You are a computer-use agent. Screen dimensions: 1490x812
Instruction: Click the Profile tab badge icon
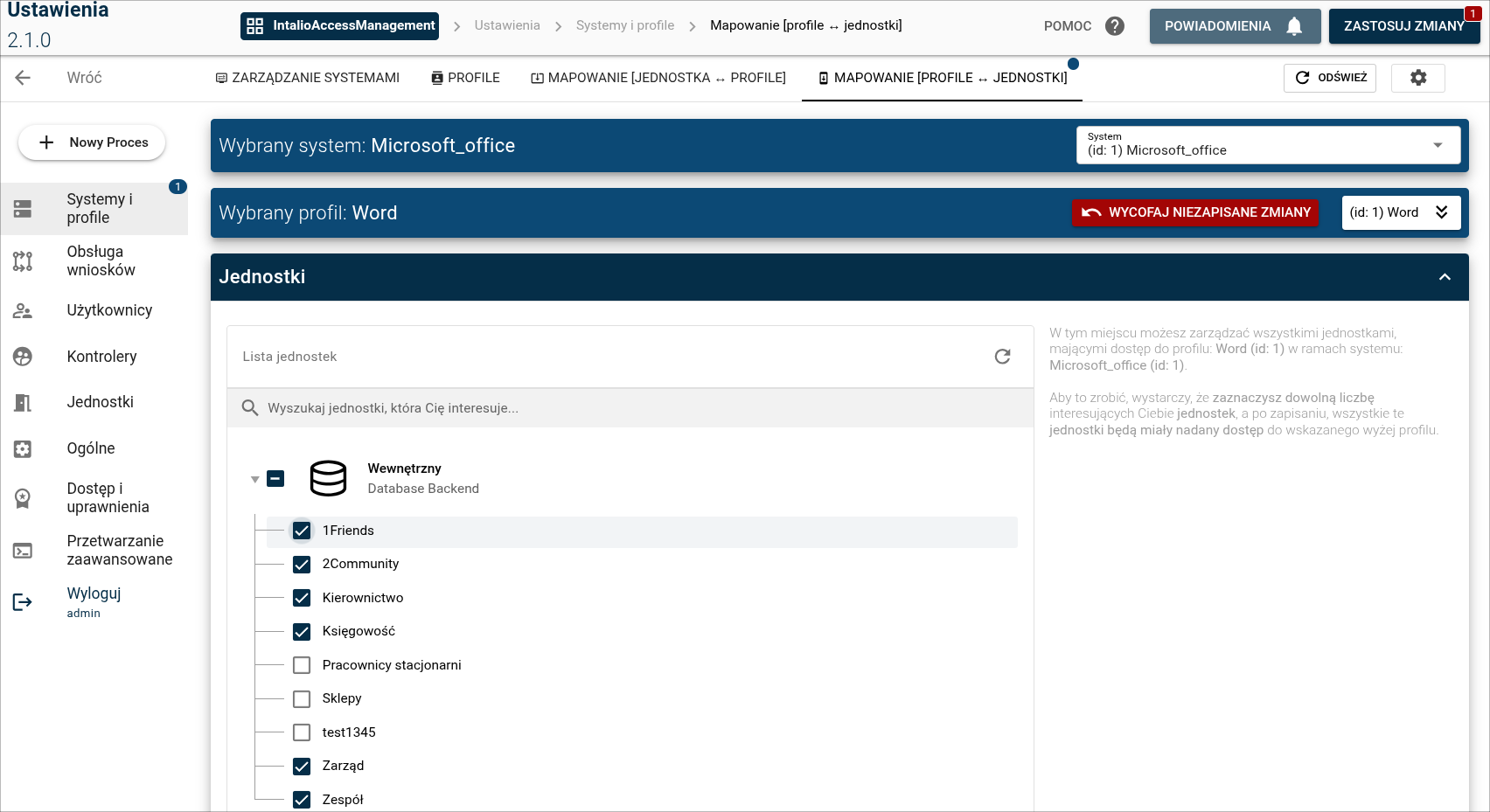[x=437, y=78]
